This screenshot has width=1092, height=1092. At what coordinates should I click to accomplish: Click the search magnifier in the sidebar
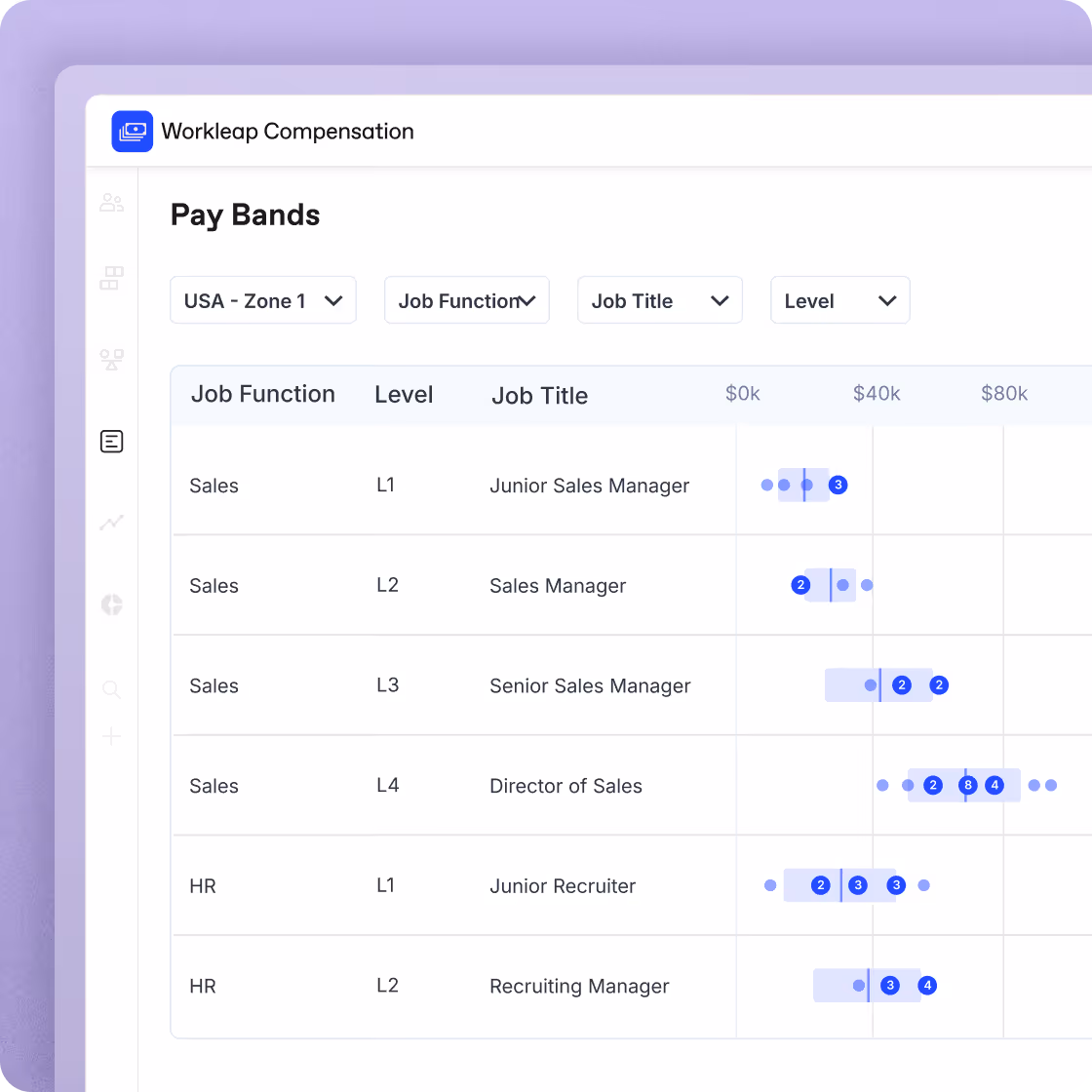click(x=111, y=689)
